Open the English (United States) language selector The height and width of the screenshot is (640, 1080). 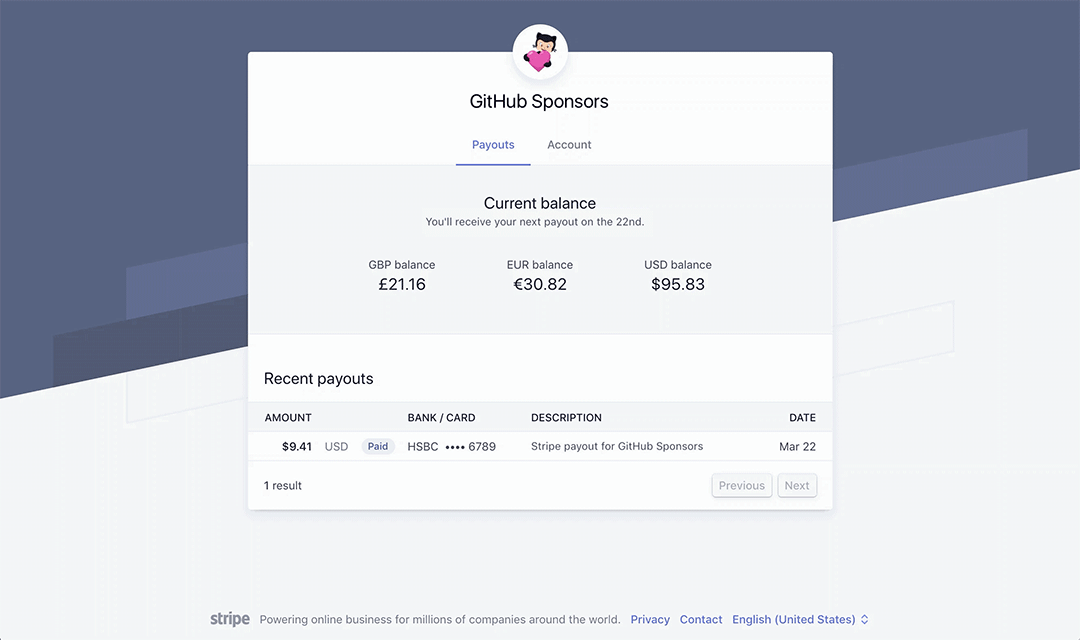point(794,620)
